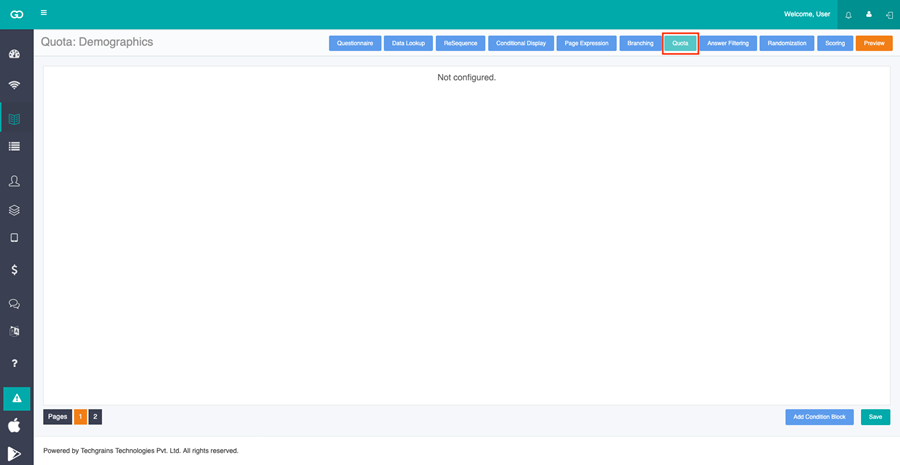Click the orange Preview button
The width and height of the screenshot is (900, 465).
point(874,43)
